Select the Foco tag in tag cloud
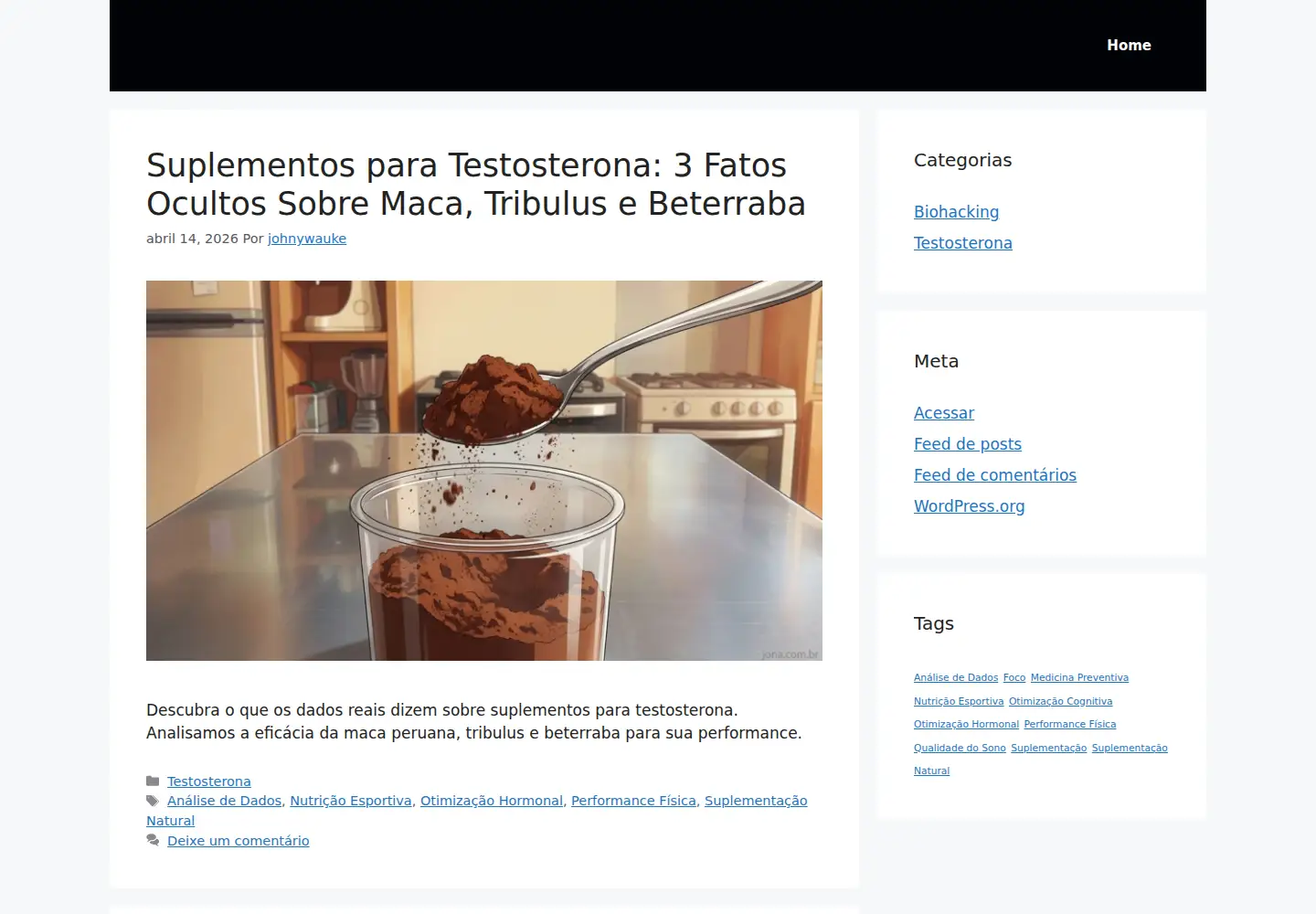1316x914 pixels. point(1014,678)
